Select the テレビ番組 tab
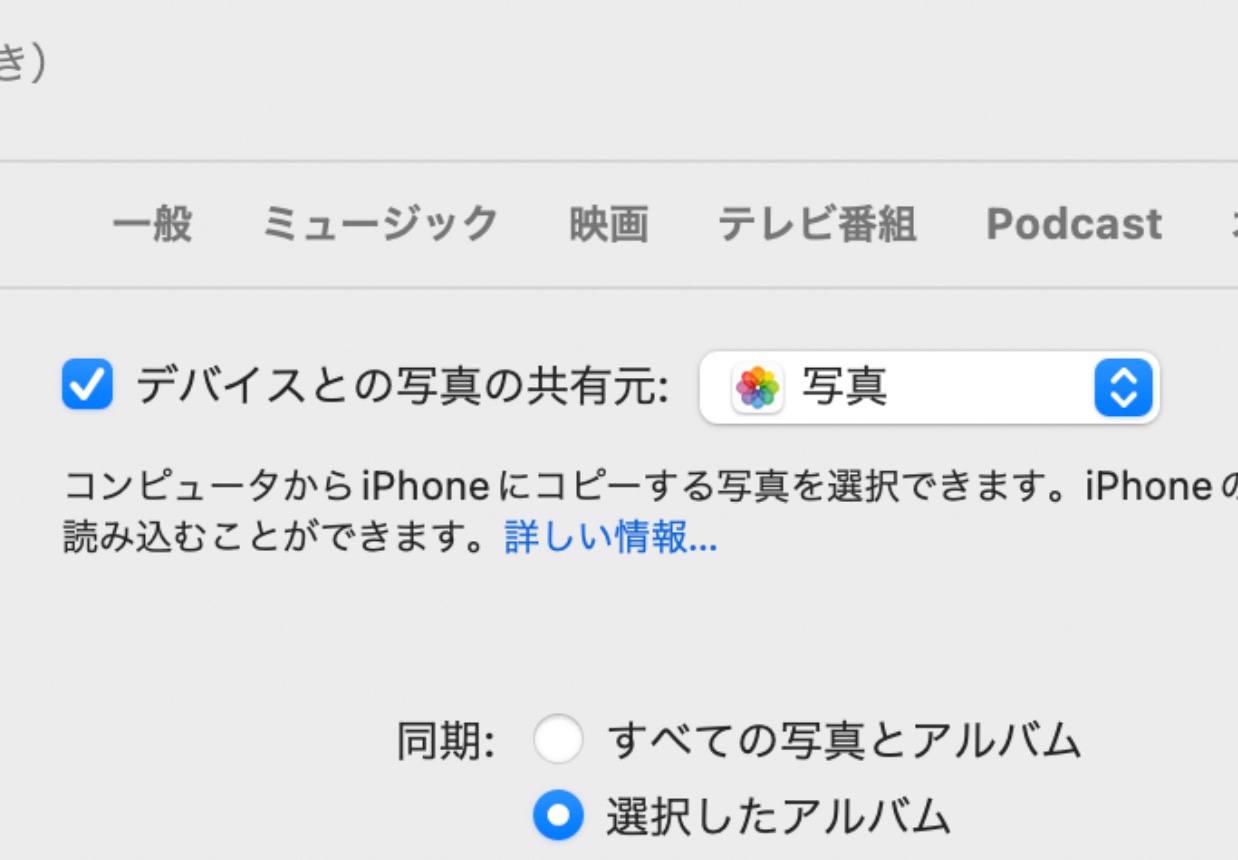Screen dimensions: 1238x860 [x=816, y=224]
